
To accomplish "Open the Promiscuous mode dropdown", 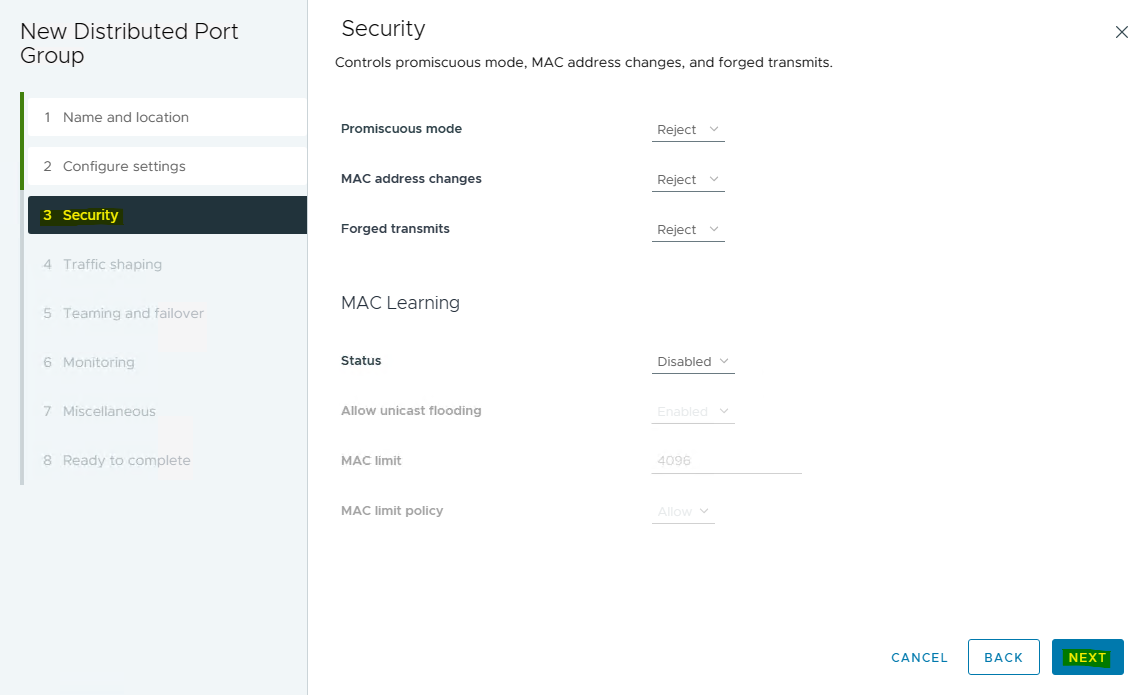I will click(x=688, y=130).
